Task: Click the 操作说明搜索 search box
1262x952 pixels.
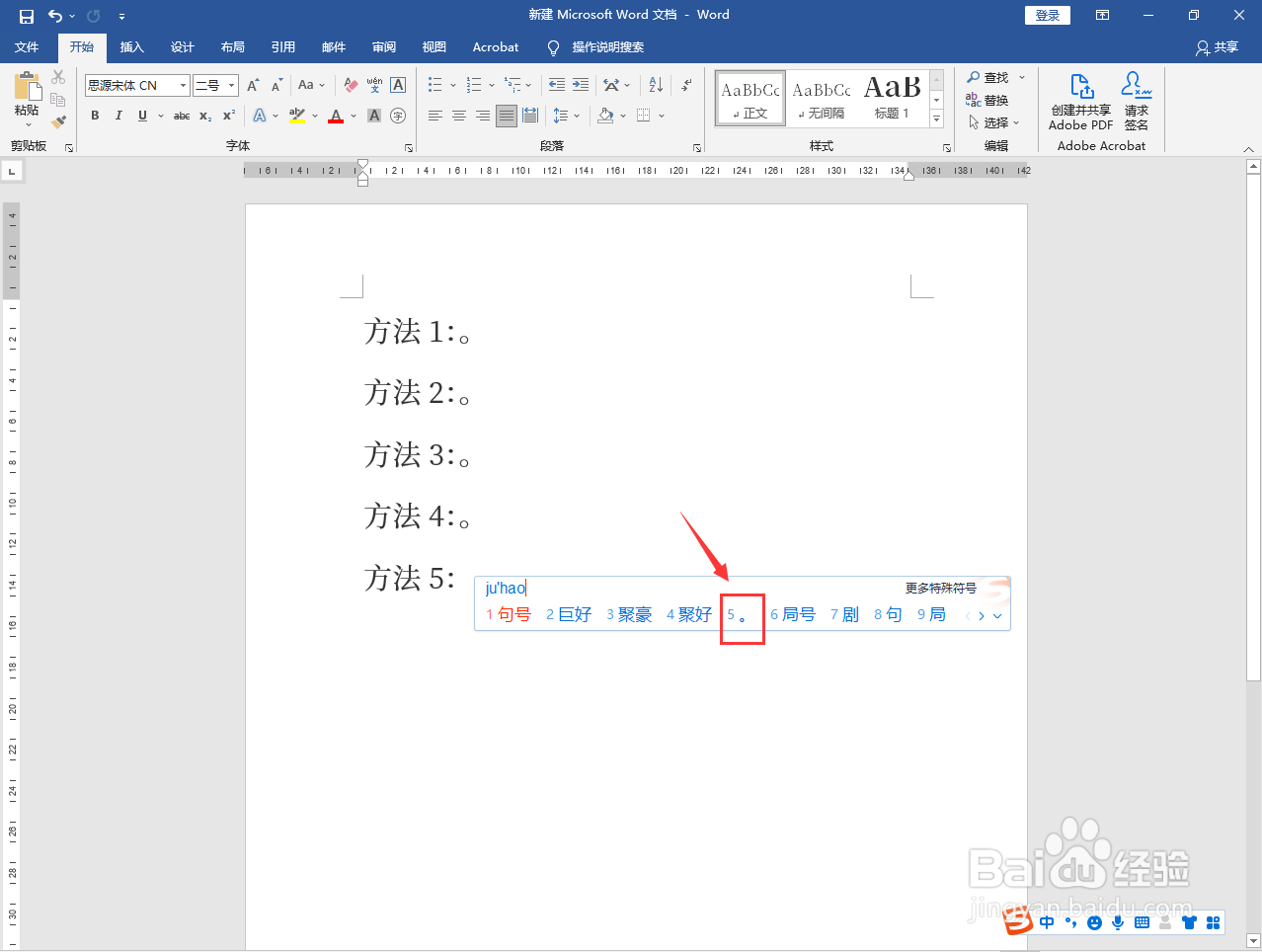Action: tap(608, 47)
